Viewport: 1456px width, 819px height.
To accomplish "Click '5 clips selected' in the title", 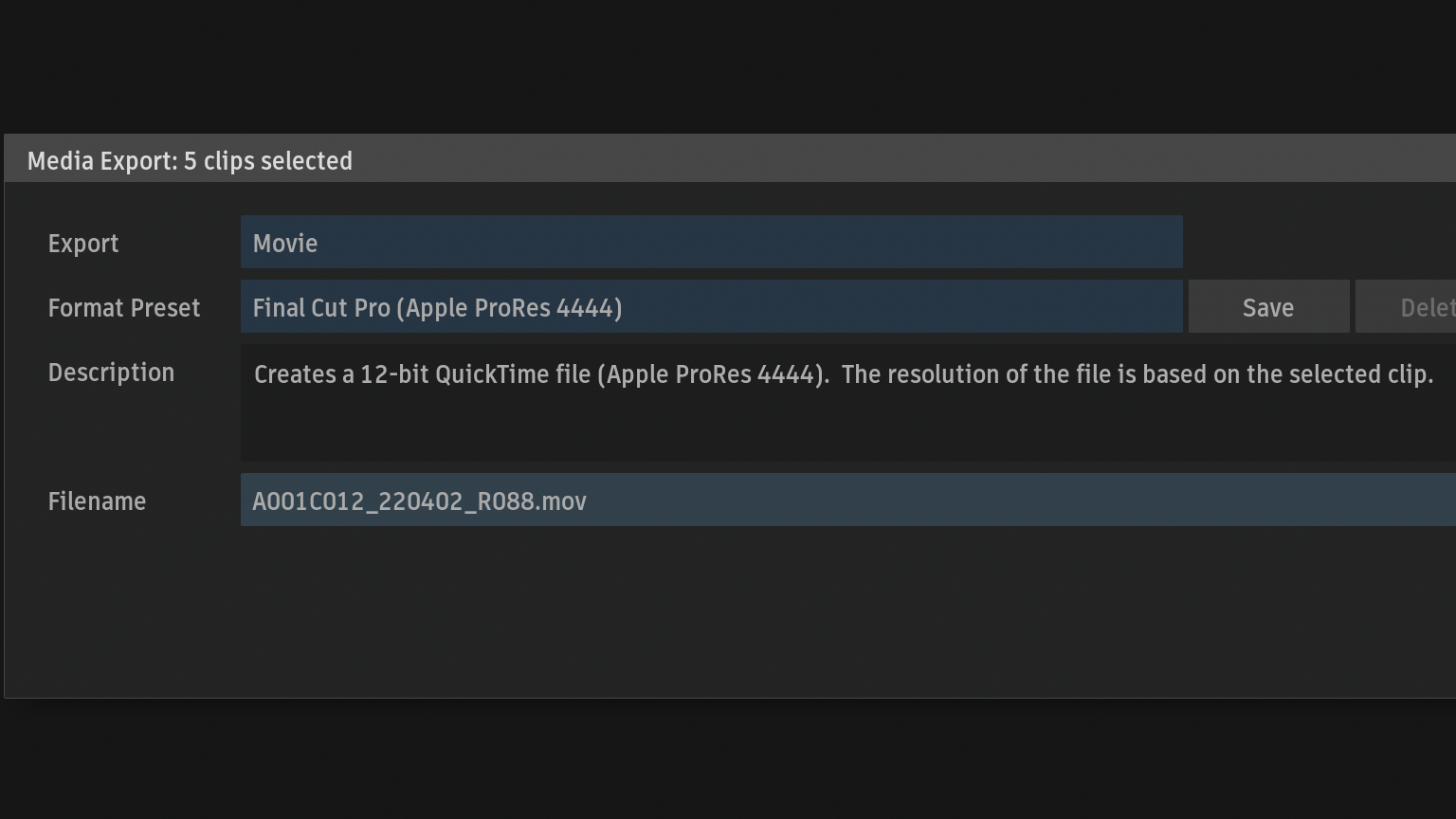I will (x=268, y=161).
